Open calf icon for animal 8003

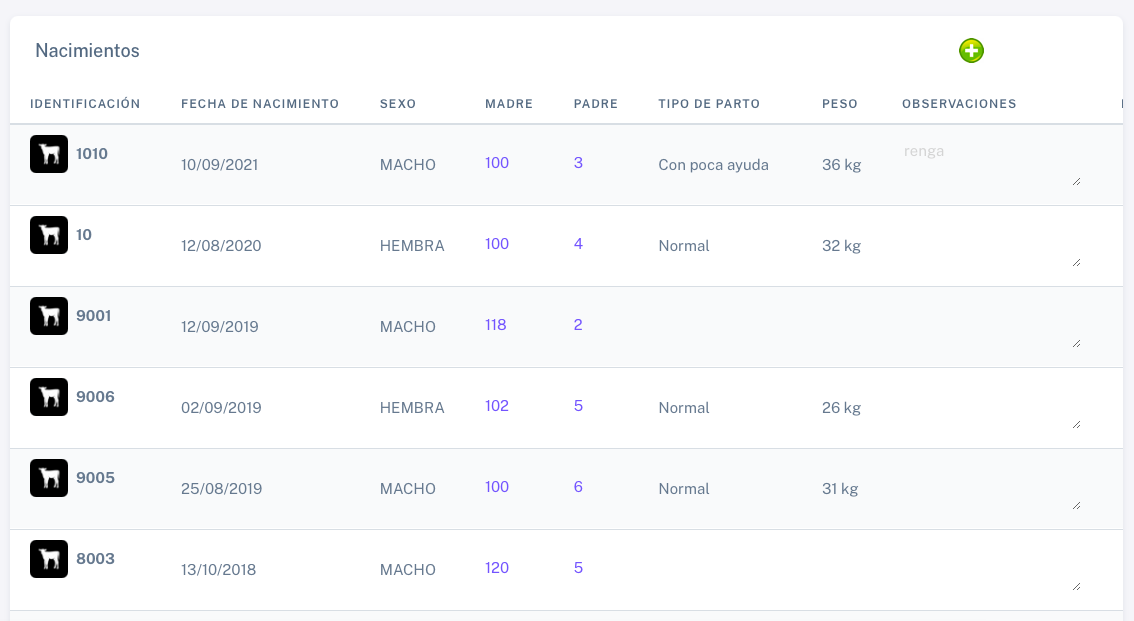49,559
